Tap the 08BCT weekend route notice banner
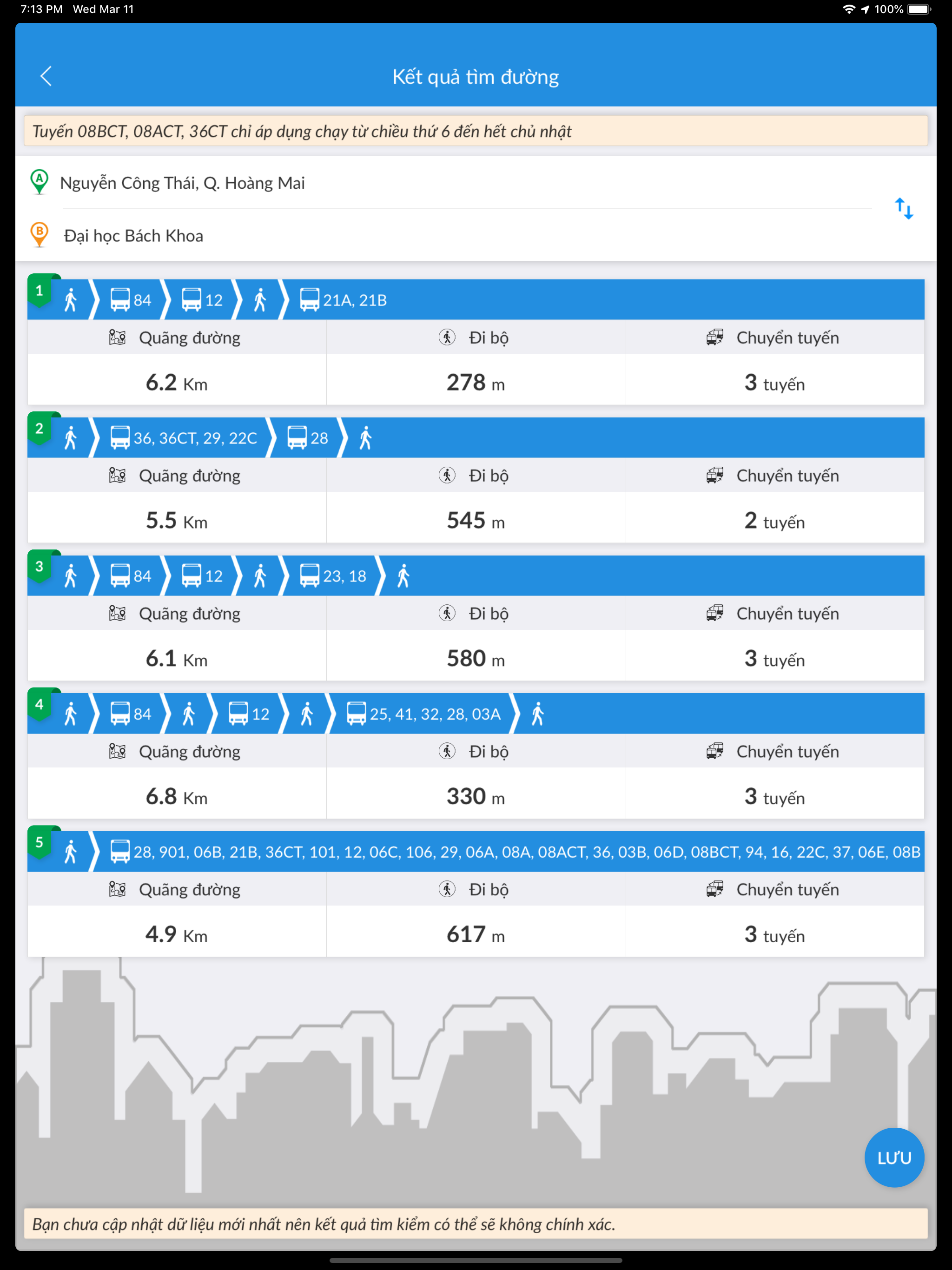 click(476, 131)
